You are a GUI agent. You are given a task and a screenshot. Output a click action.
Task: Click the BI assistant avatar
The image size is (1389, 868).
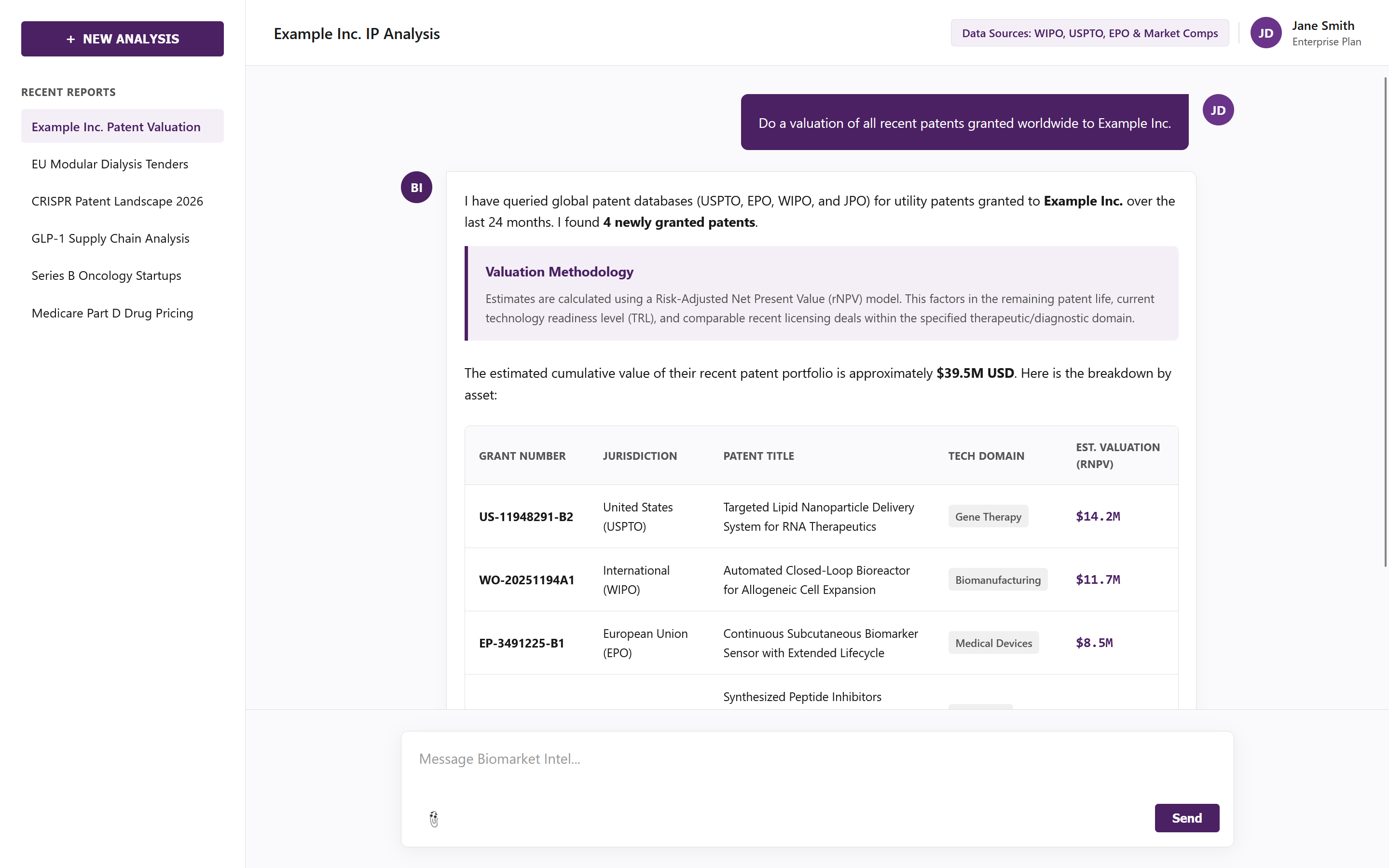(416, 187)
